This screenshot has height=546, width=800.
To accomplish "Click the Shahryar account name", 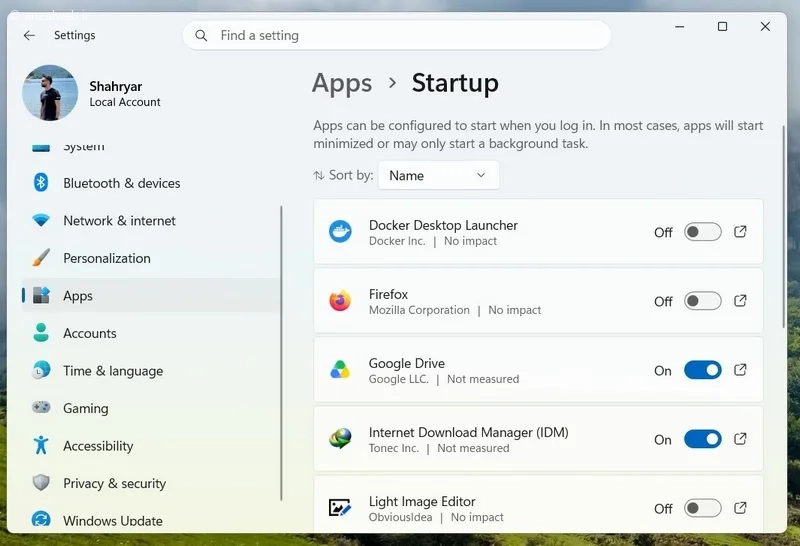I will coord(116,86).
